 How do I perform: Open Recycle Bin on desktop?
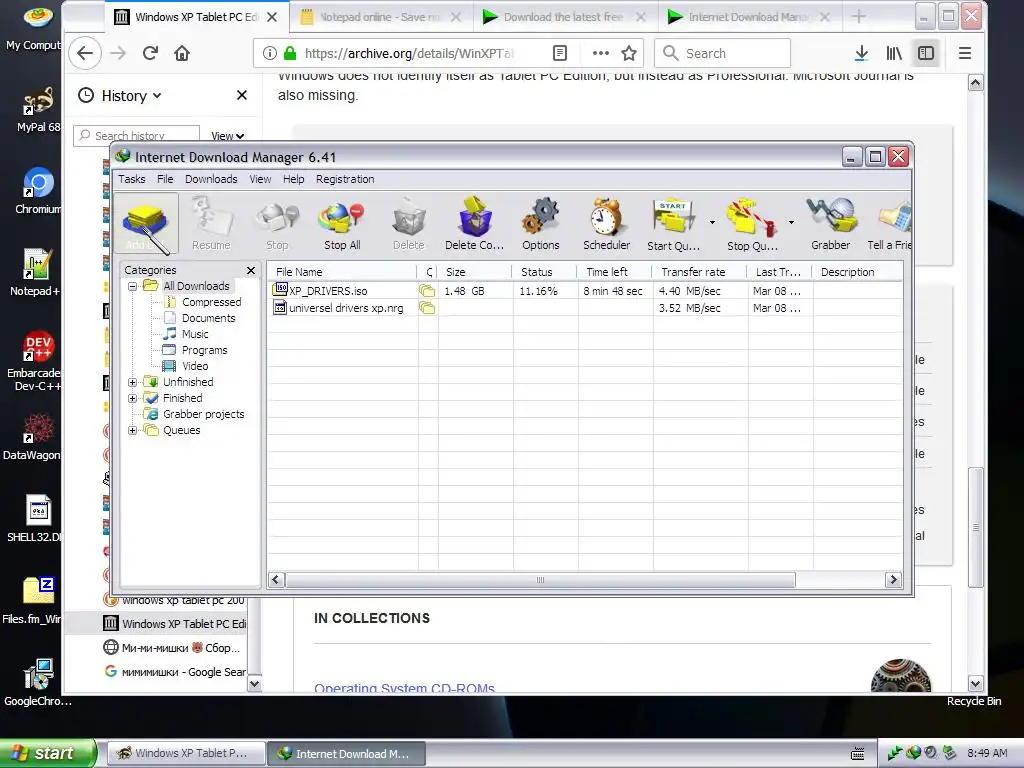(974, 701)
